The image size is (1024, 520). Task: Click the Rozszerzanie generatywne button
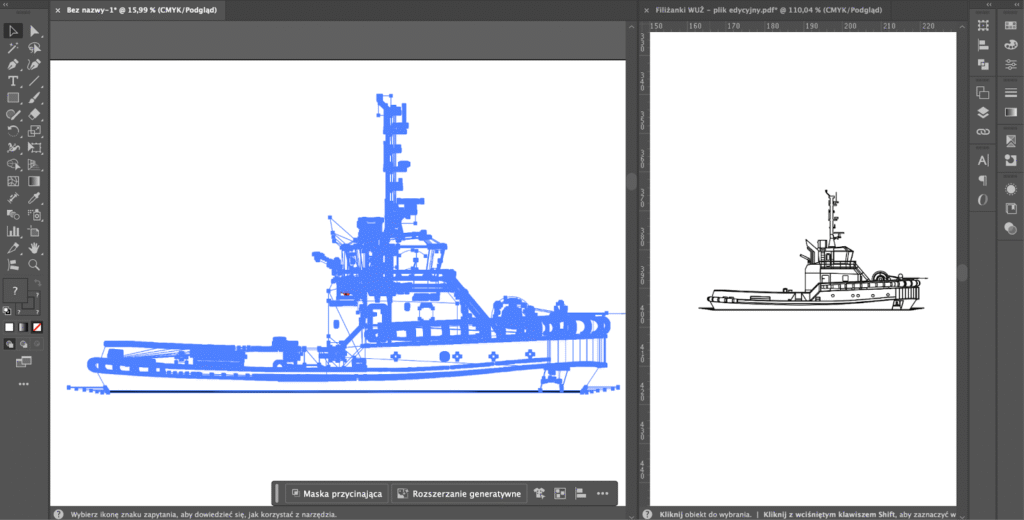point(459,493)
